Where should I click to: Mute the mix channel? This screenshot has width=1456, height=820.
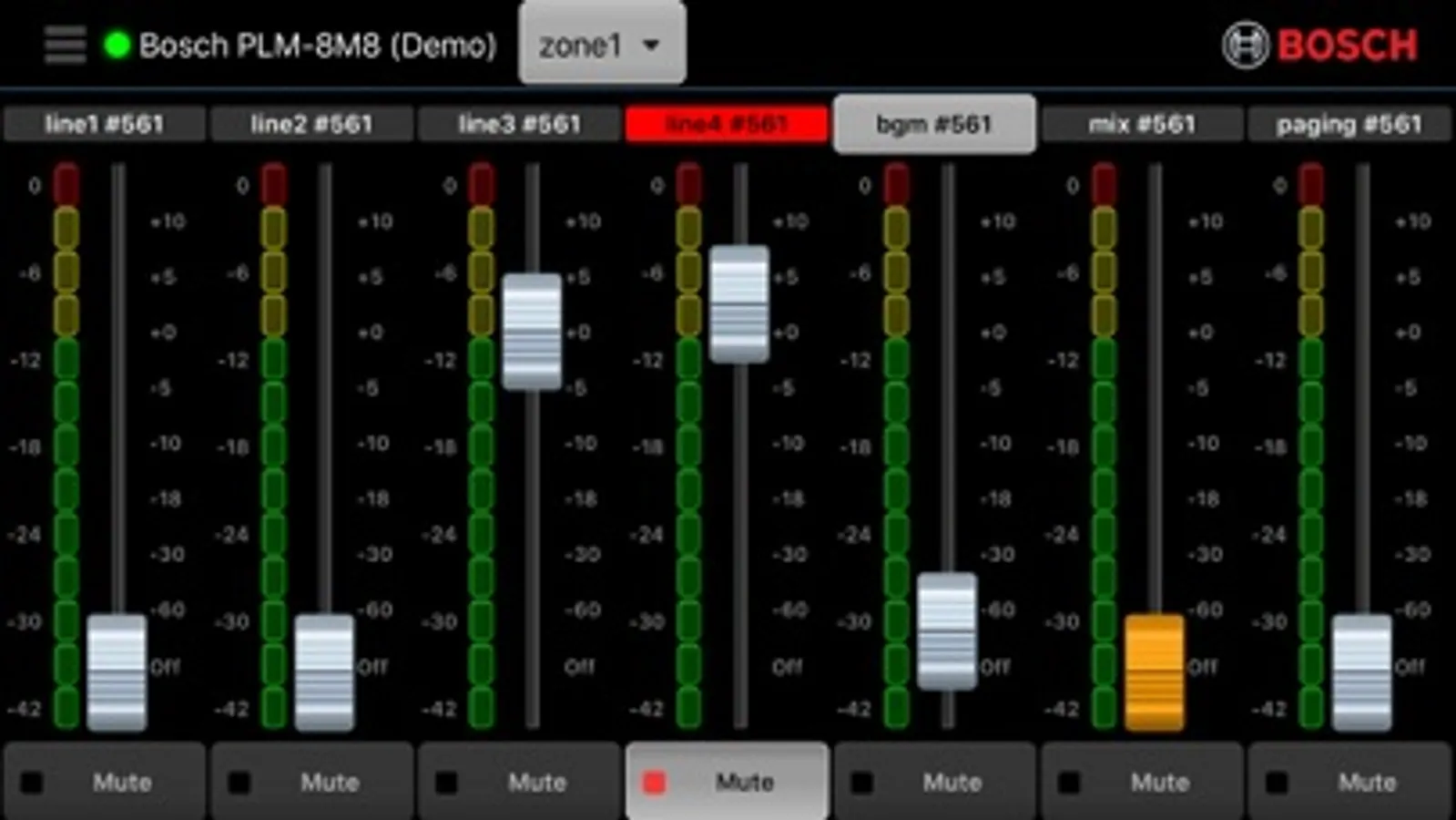tap(1142, 782)
